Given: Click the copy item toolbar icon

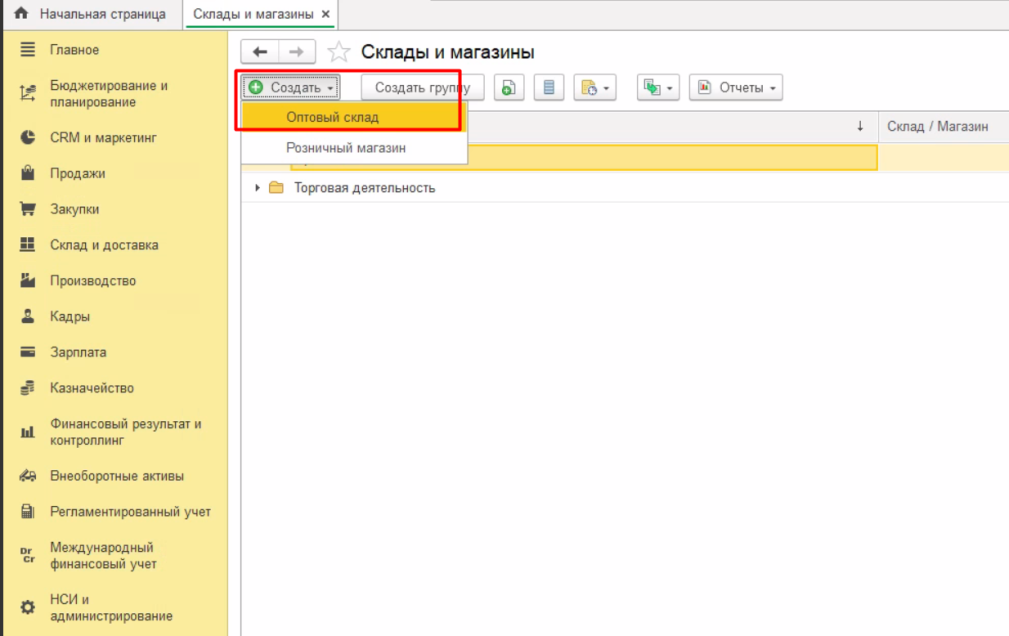Looking at the screenshot, I should (509, 88).
